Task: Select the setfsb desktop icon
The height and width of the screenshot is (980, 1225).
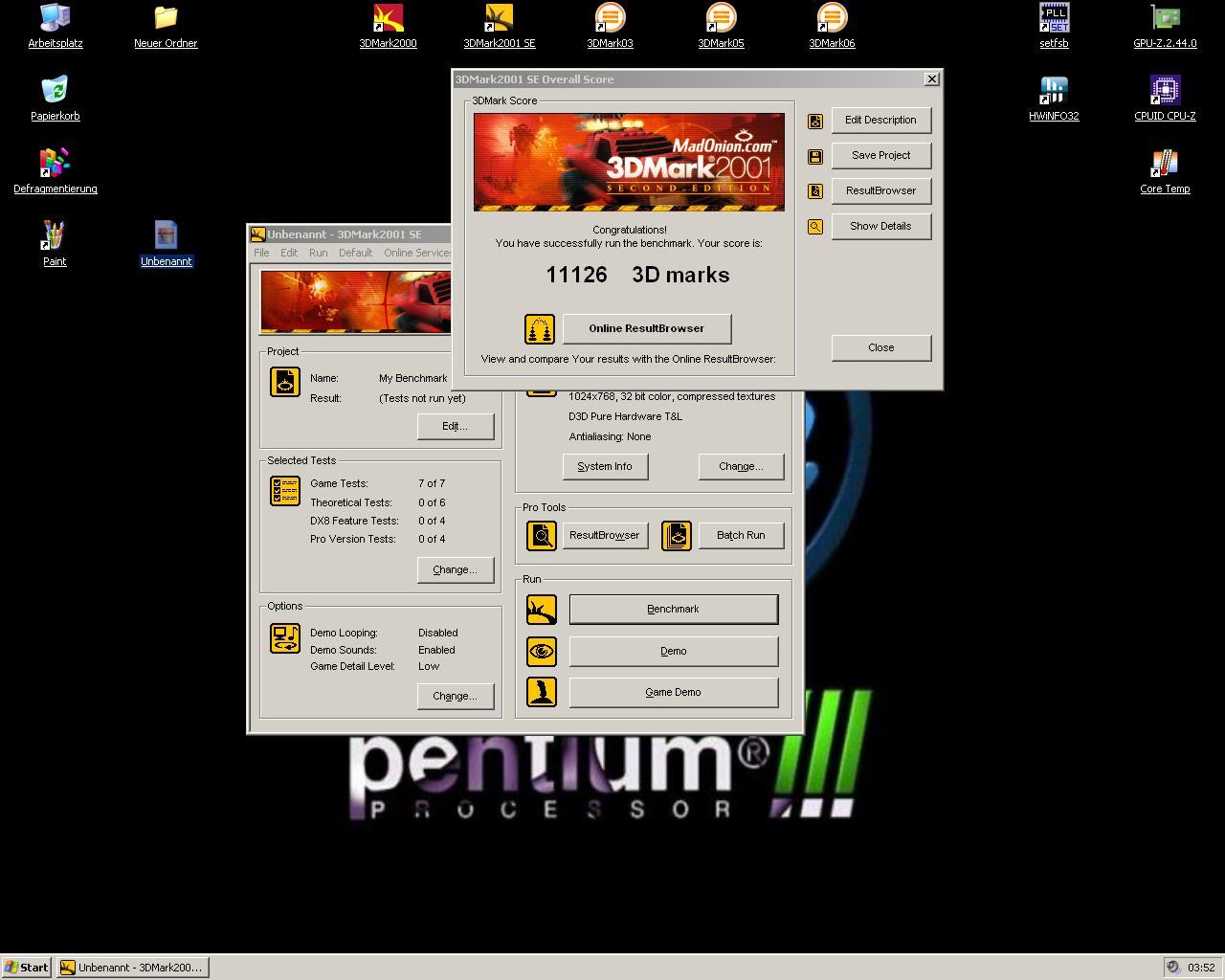Action: [x=1054, y=26]
